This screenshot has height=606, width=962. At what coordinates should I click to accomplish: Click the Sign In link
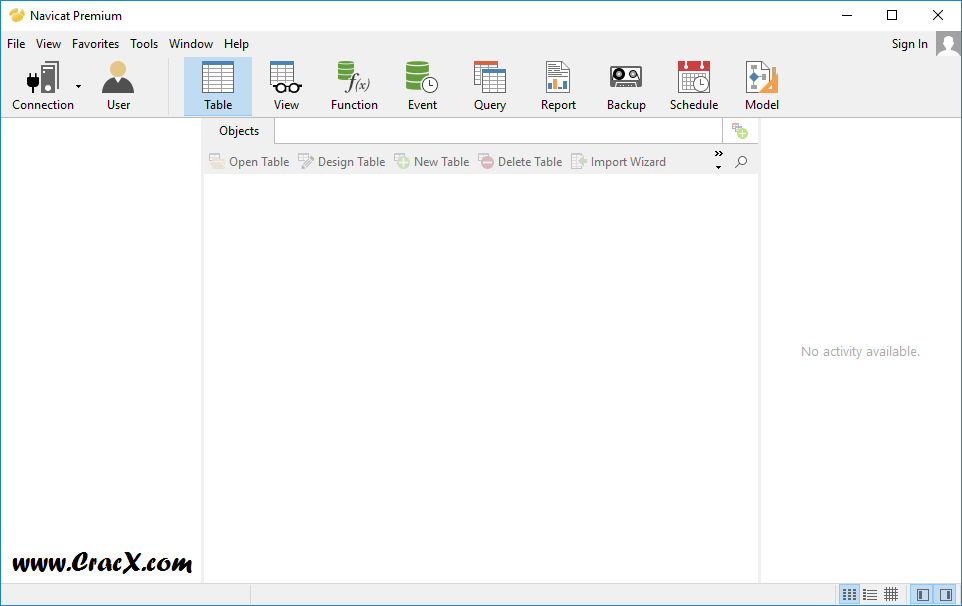coord(909,44)
